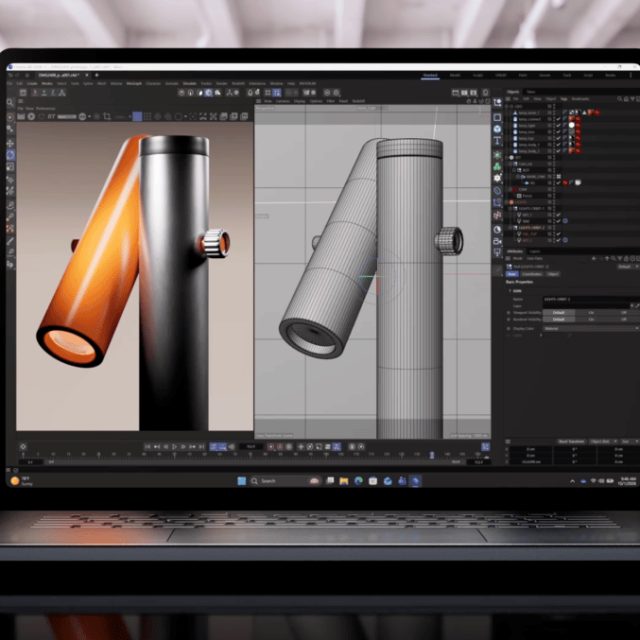Open the Simulate menu
The width and height of the screenshot is (640, 640).
point(189,84)
